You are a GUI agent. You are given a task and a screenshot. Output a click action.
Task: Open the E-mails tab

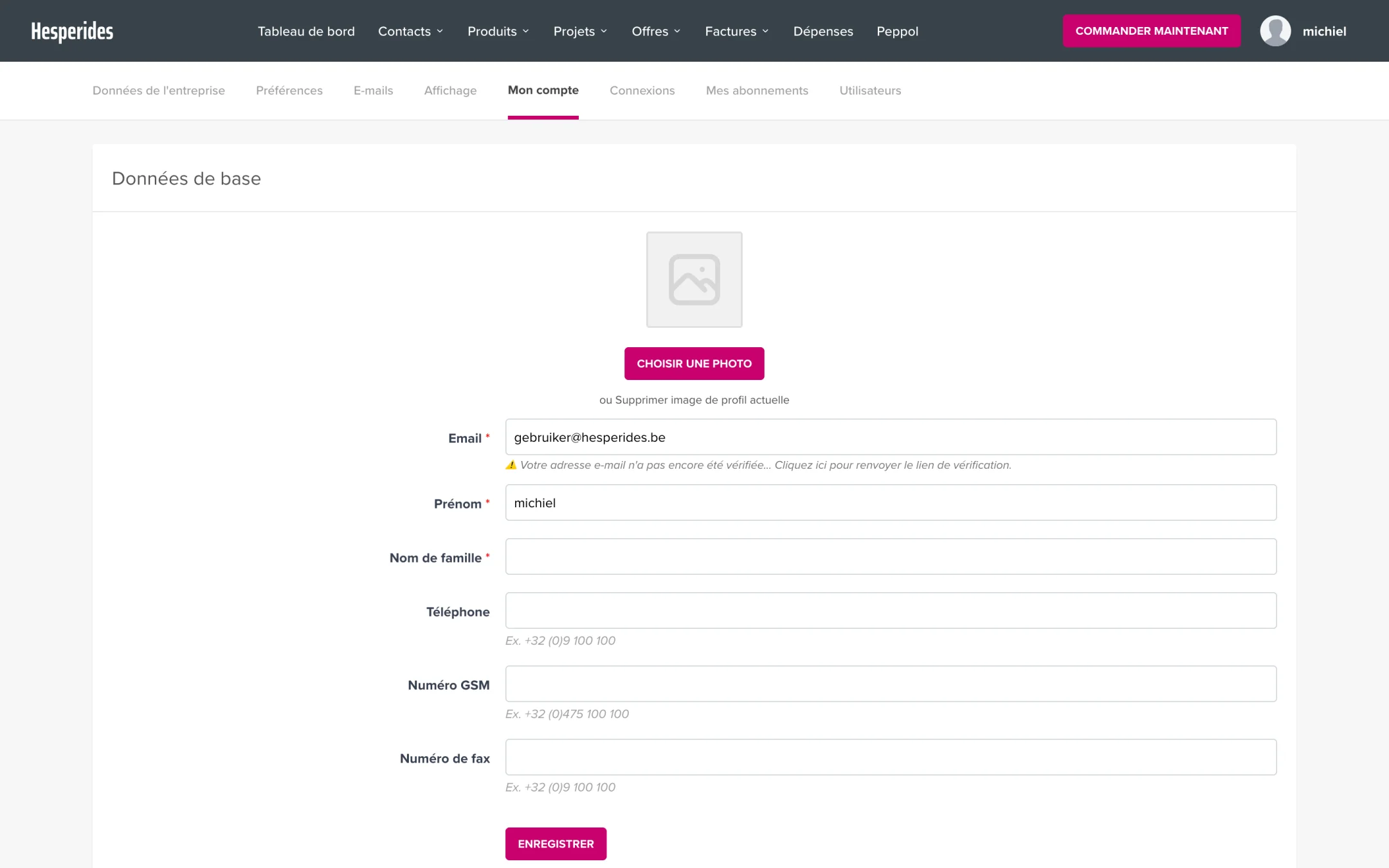pos(373,91)
